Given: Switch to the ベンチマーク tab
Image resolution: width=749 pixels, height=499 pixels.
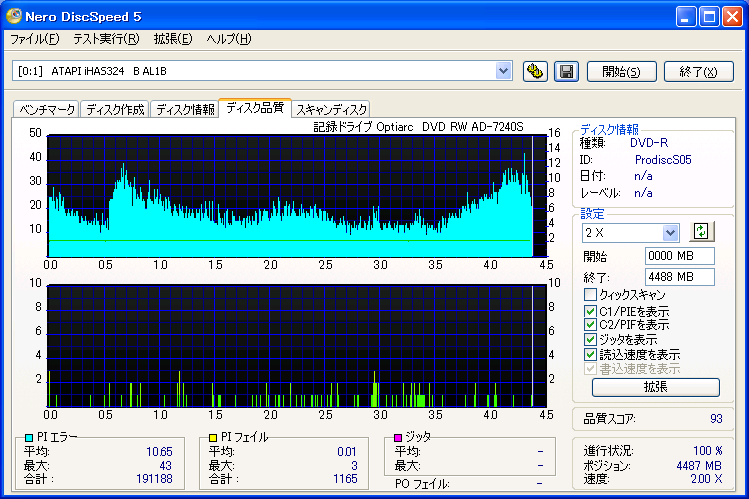Looking at the screenshot, I should [x=46, y=109].
